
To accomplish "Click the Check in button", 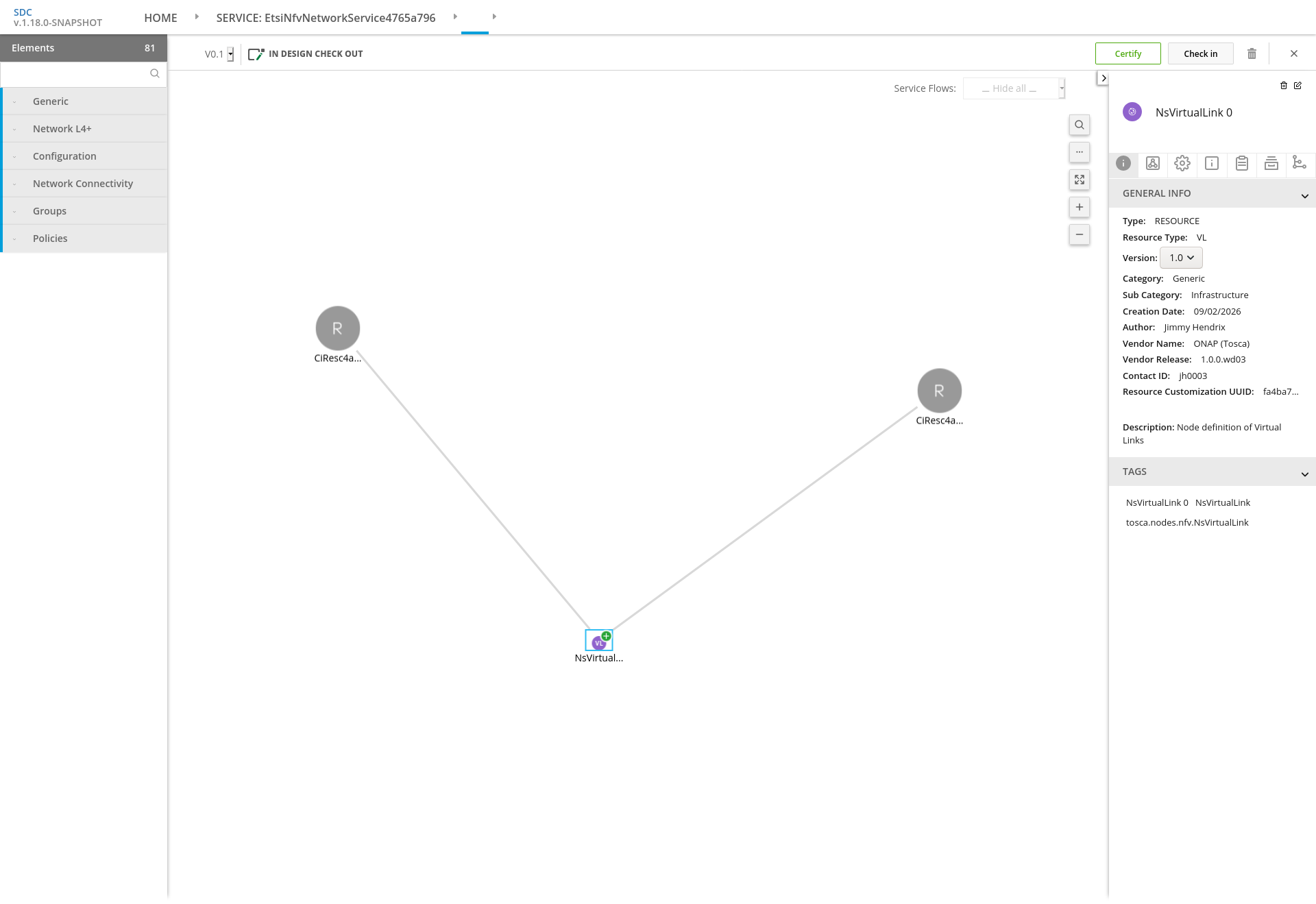I will click(1200, 53).
